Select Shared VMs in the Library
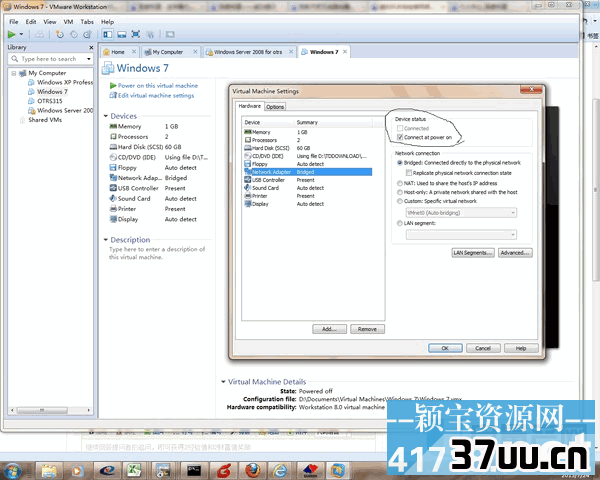Screen dimensions: 600x480 tap(41, 120)
